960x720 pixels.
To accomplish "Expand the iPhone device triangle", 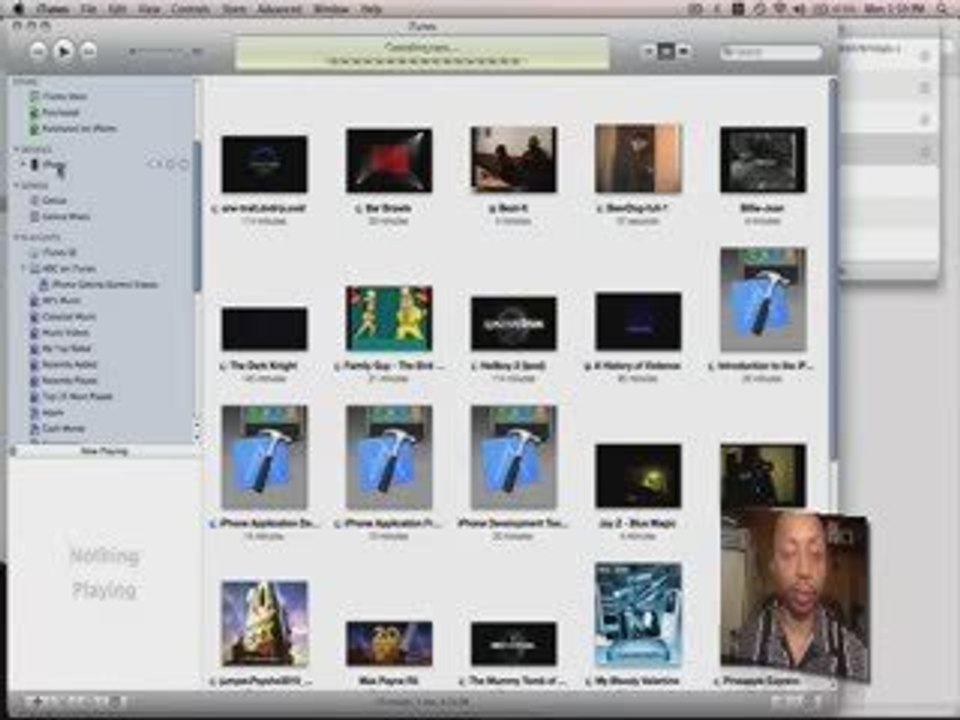I will coord(23,164).
